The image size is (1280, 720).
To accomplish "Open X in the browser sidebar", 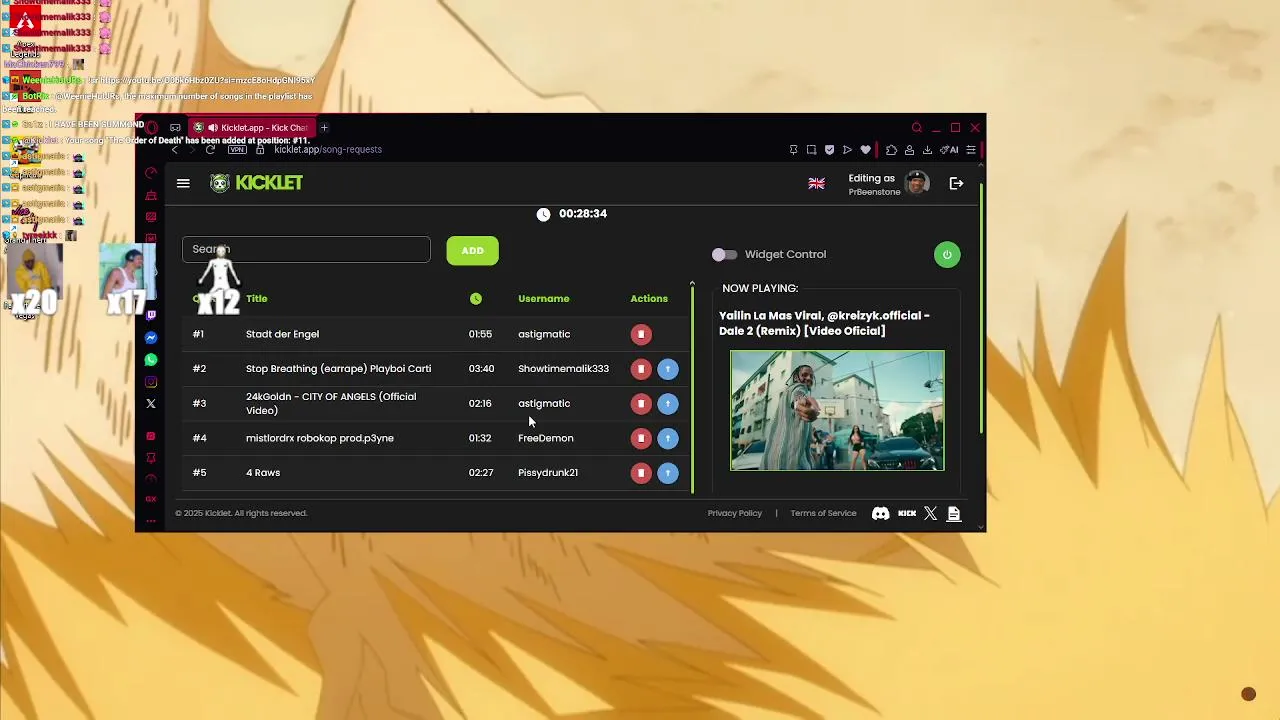I will pyautogui.click(x=151, y=404).
